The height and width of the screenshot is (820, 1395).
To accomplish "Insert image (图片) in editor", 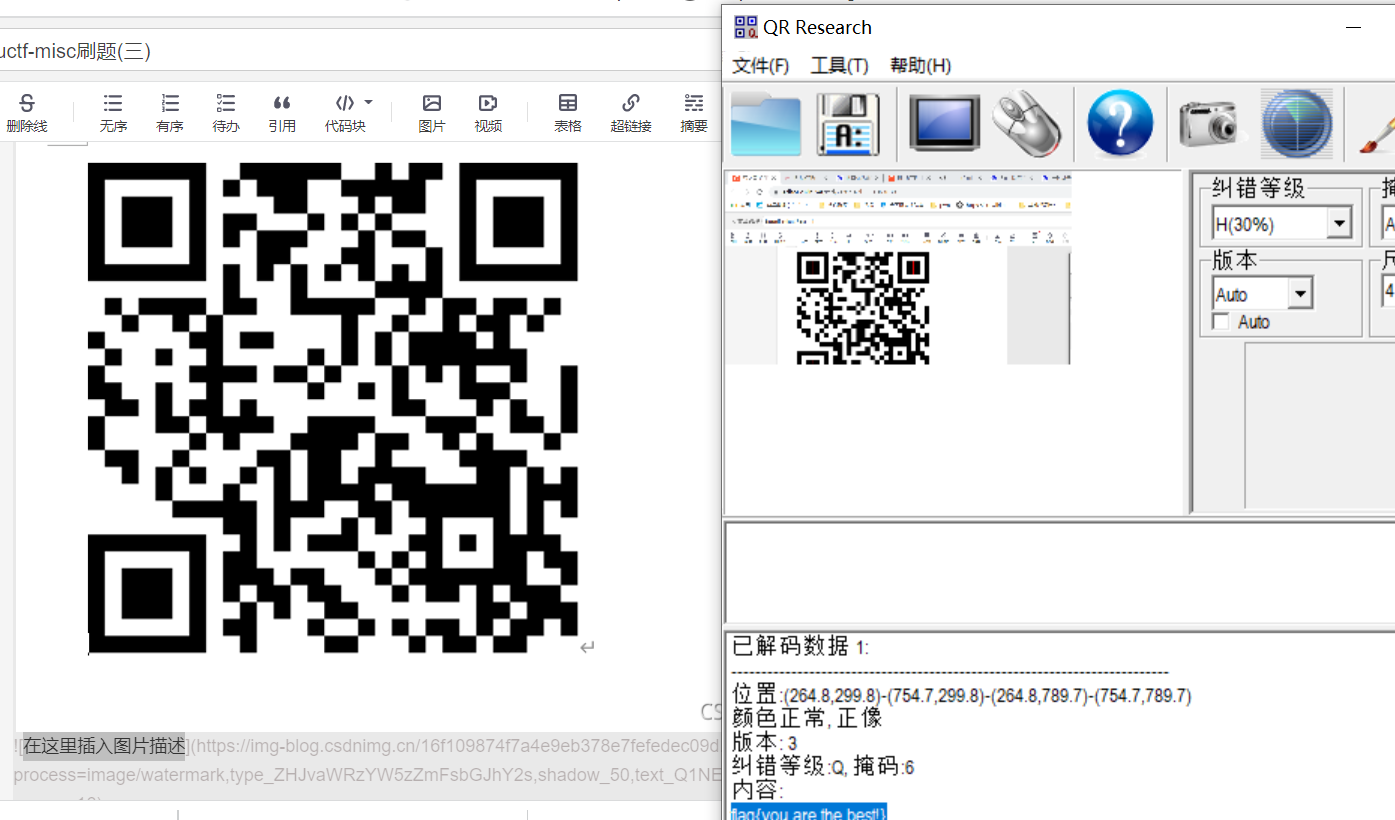I will [432, 112].
